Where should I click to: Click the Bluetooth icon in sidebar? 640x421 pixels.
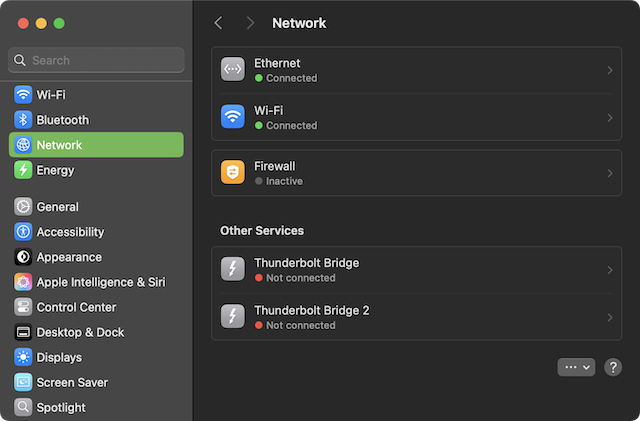tap(23, 120)
